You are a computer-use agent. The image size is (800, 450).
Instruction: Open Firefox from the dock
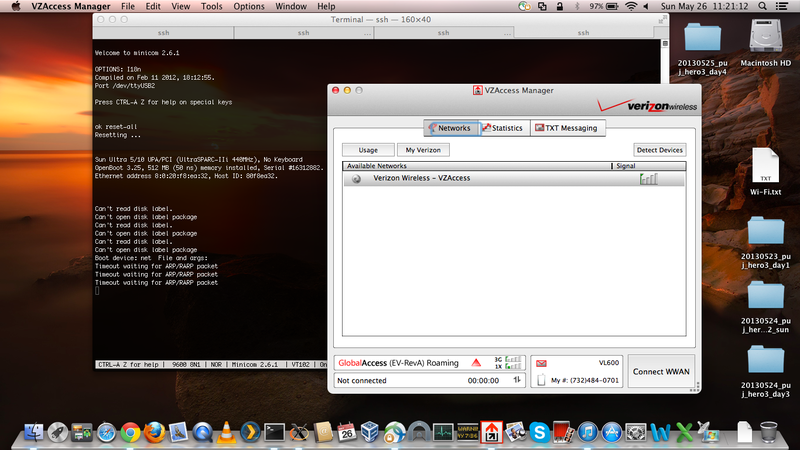tap(154, 432)
